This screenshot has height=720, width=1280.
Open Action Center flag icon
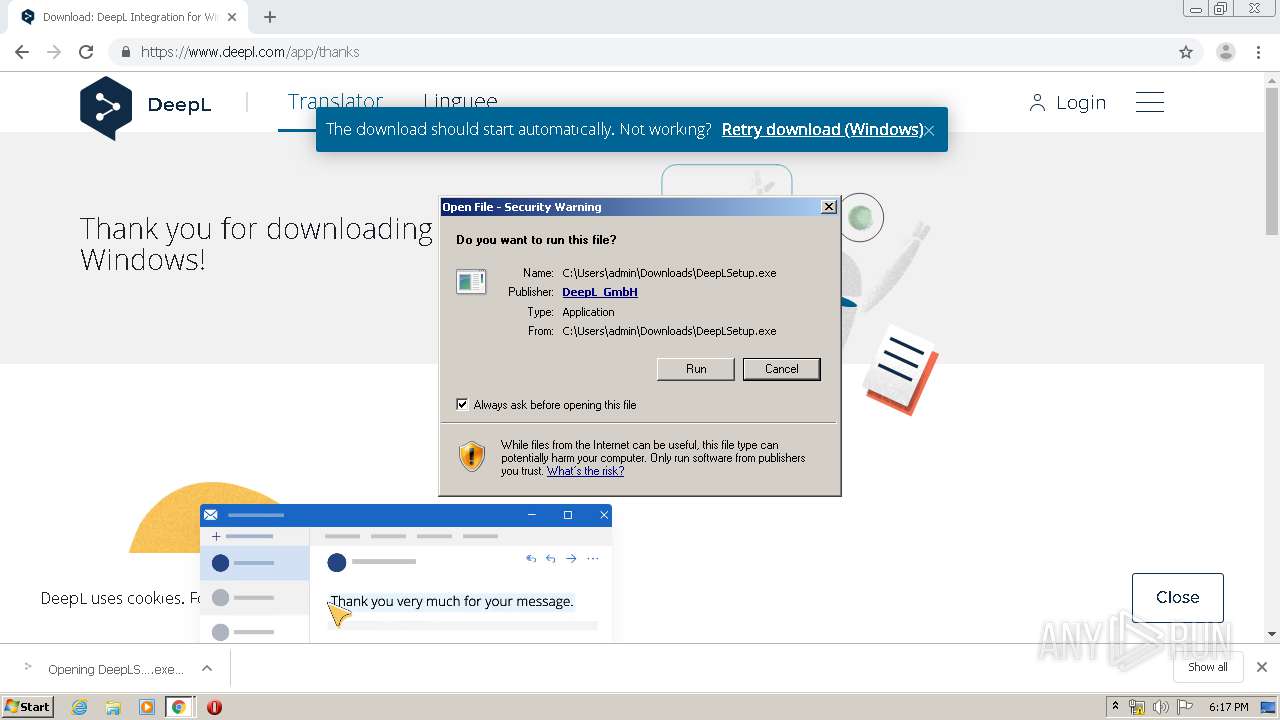pos(1185,707)
